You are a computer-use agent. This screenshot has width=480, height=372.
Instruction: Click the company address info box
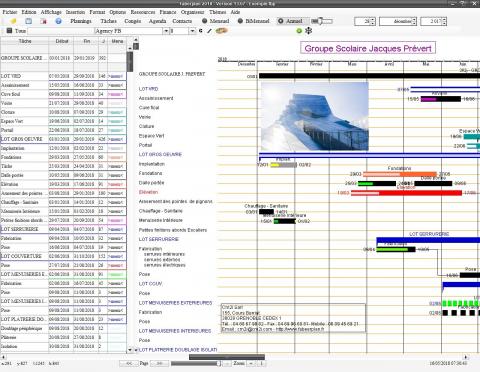point(293,318)
